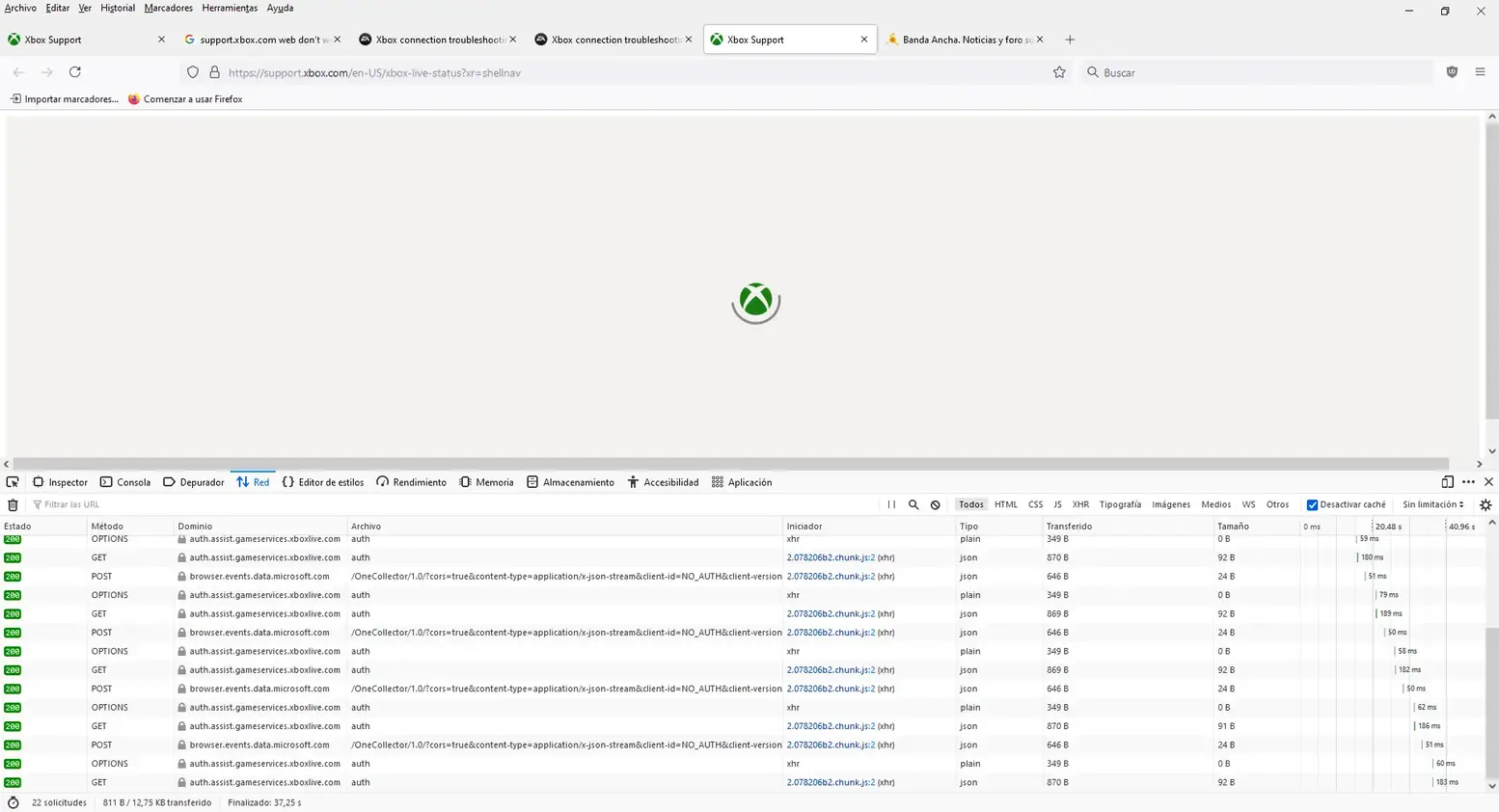1499x812 pixels.
Task: Click Importar marcadores bookmark item
Action: click(64, 99)
